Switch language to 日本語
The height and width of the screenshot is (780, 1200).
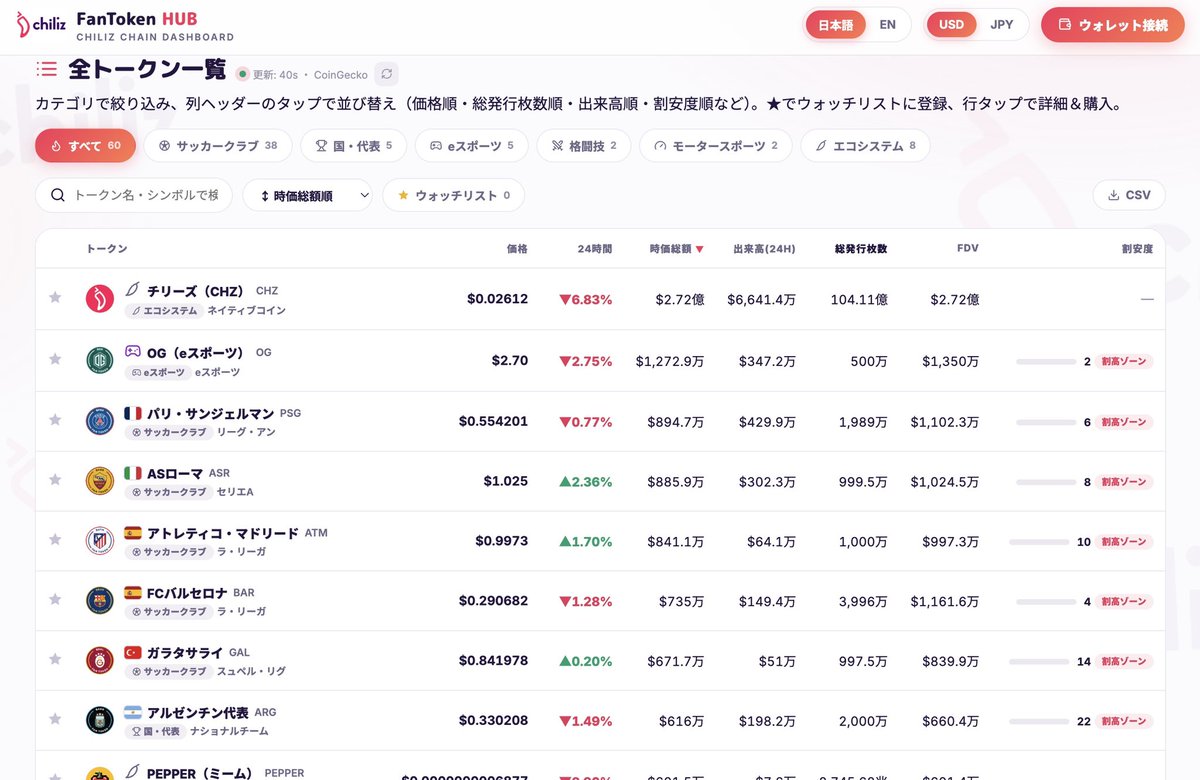835,25
